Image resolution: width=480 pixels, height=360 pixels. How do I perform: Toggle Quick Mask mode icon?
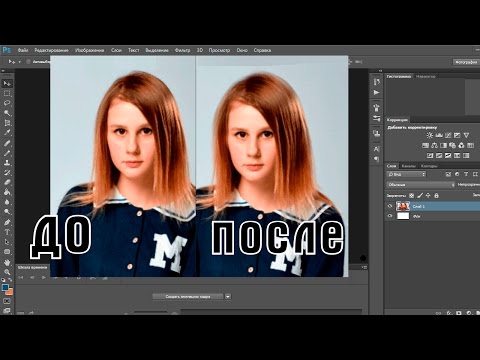[x=7, y=301]
